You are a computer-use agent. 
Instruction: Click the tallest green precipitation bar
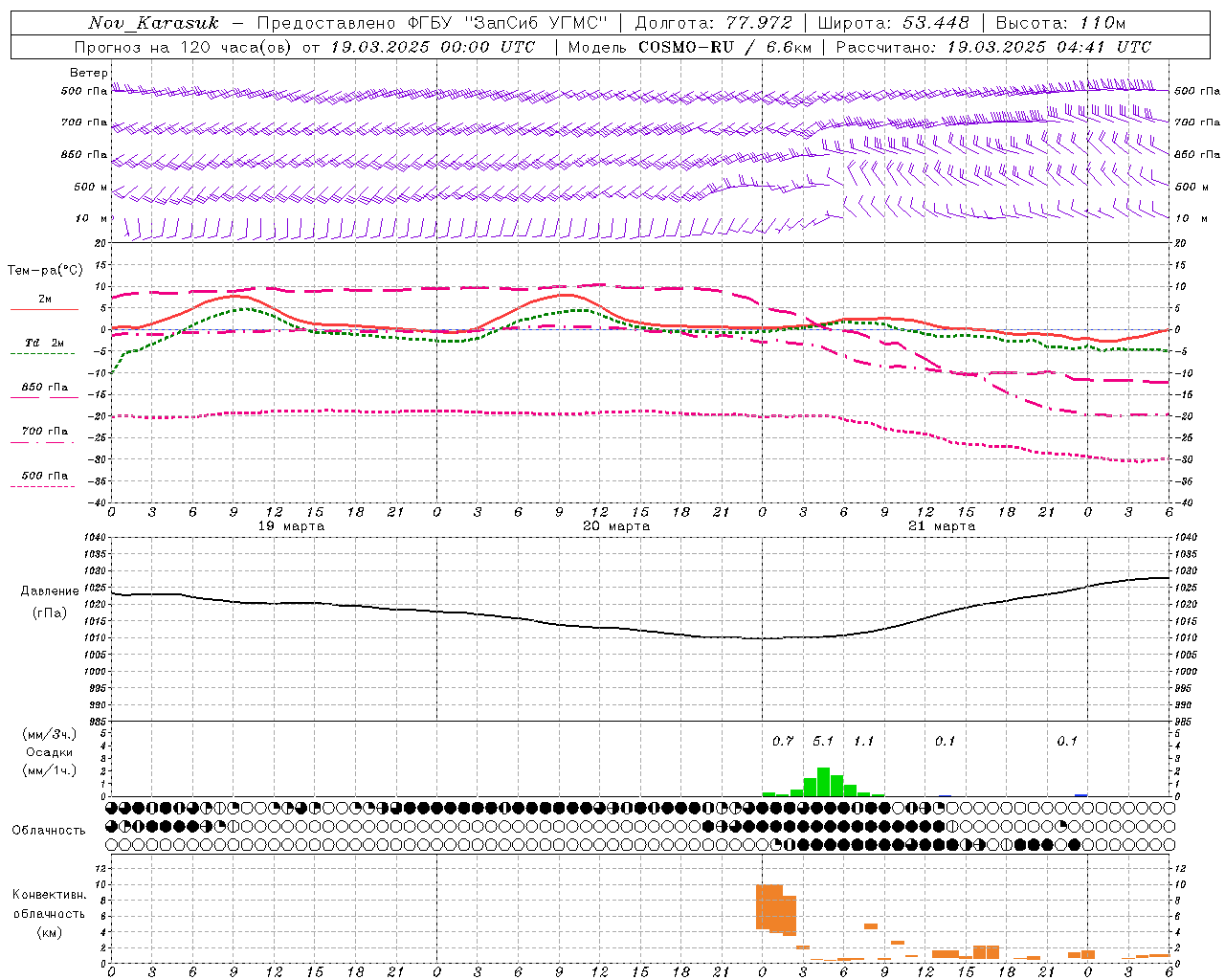[x=823, y=782]
